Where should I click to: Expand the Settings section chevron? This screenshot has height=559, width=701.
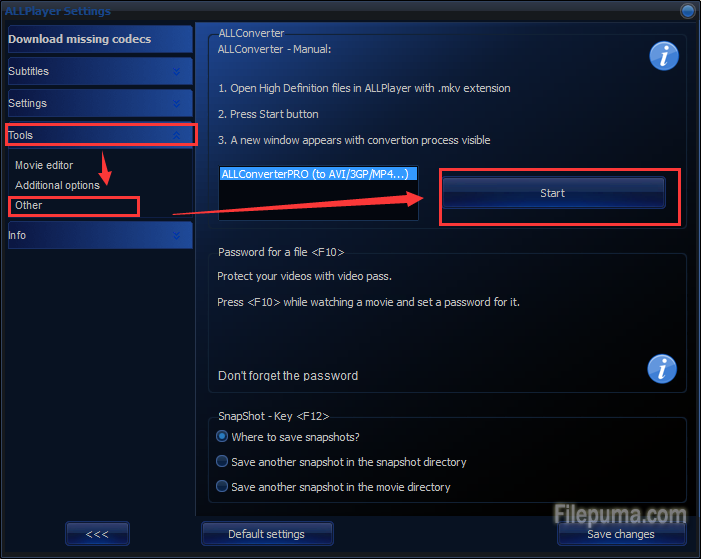177,104
